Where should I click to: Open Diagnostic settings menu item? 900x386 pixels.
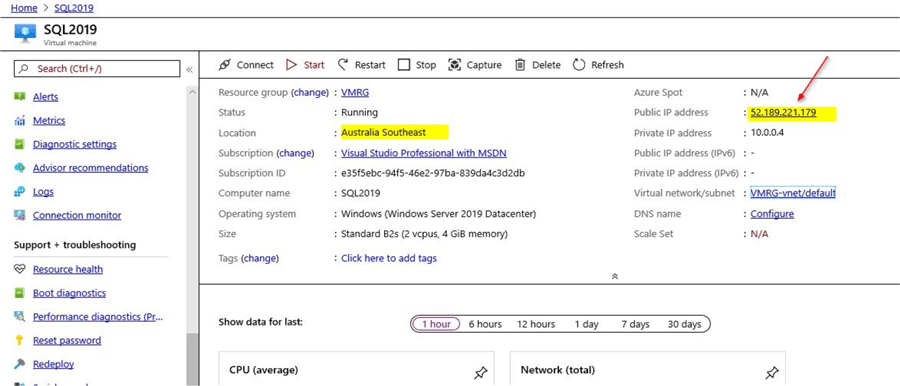point(75,144)
